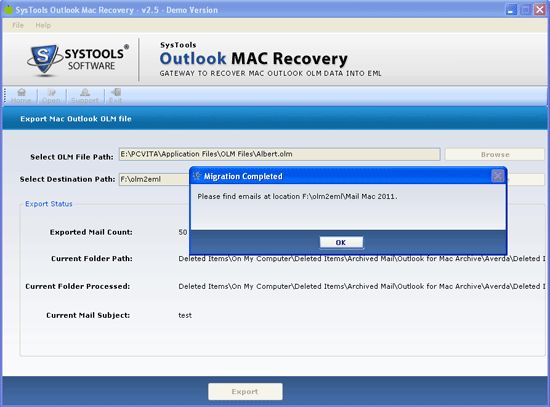The image size is (550, 407).
Task: Close the Outlook Mac Recovery window
Action: tap(539, 9)
